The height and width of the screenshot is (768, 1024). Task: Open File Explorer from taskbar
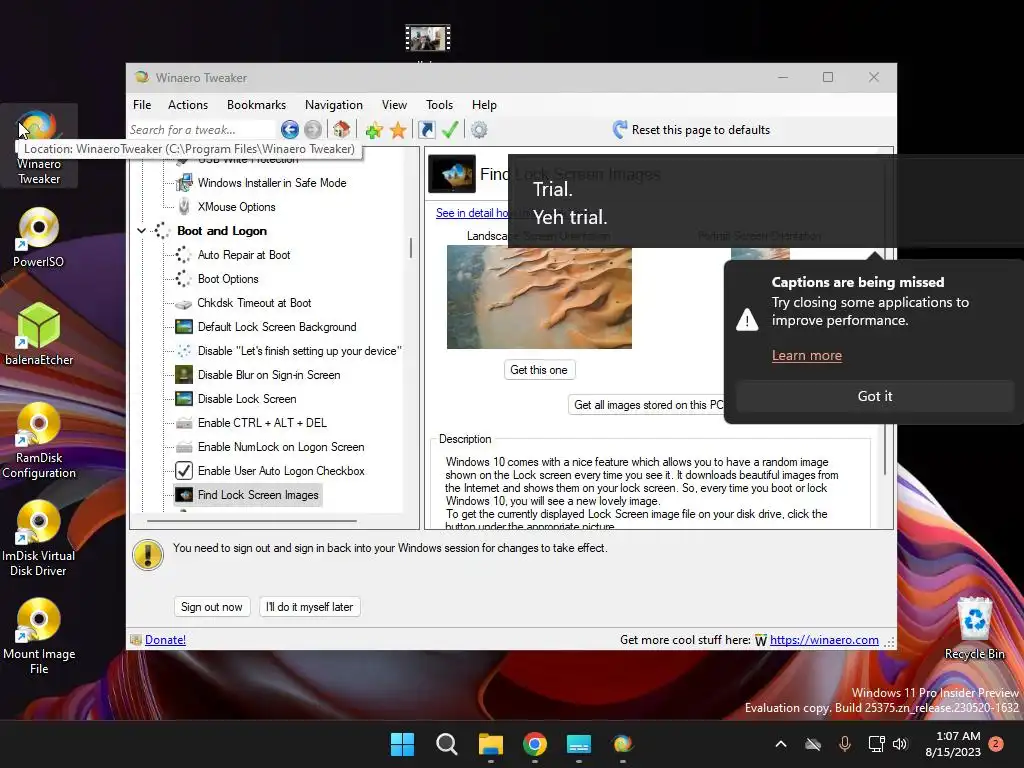click(x=490, y=744)
